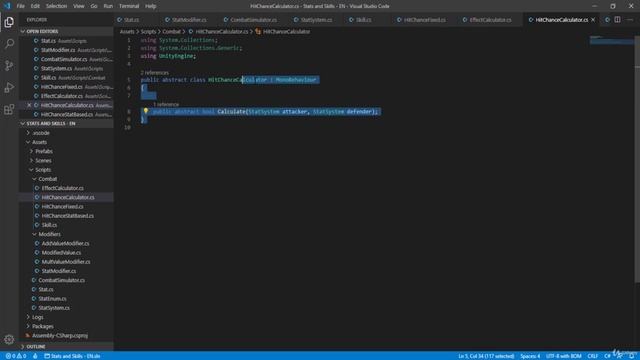The height and width of the screenshot is (360, 640).
Task: Open the Selection menu
Action: point(56,6)
